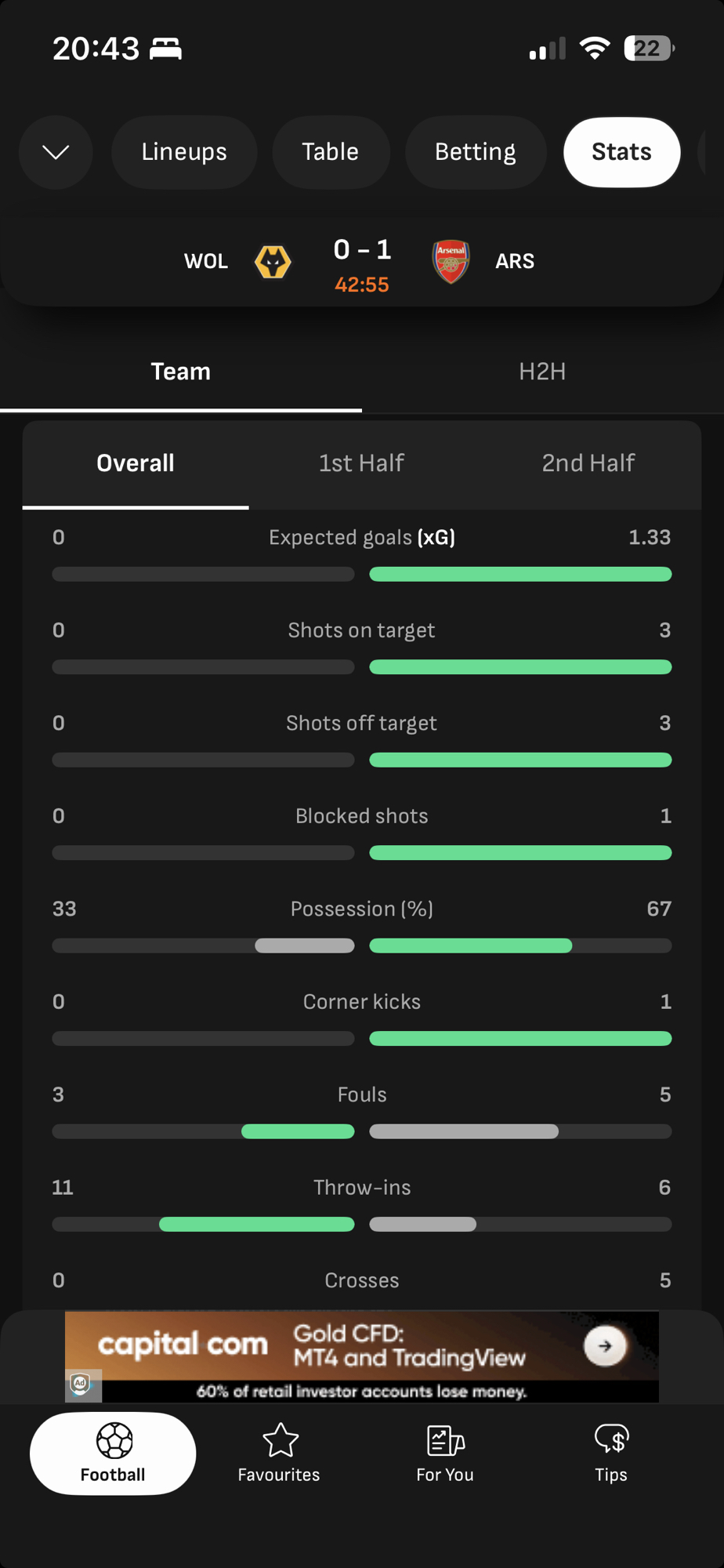Tap the Possession percentage bar

pyautogui.click(x=362, y=946)
